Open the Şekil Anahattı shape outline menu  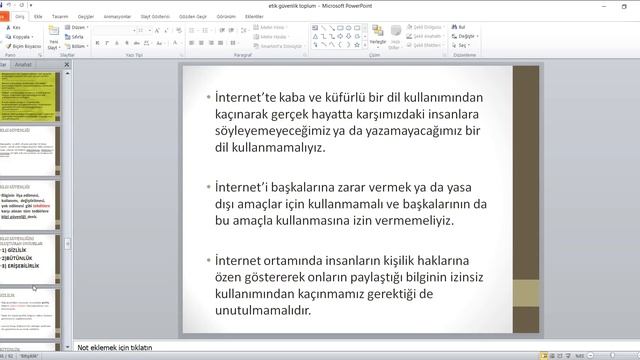(x=425, y=36)
